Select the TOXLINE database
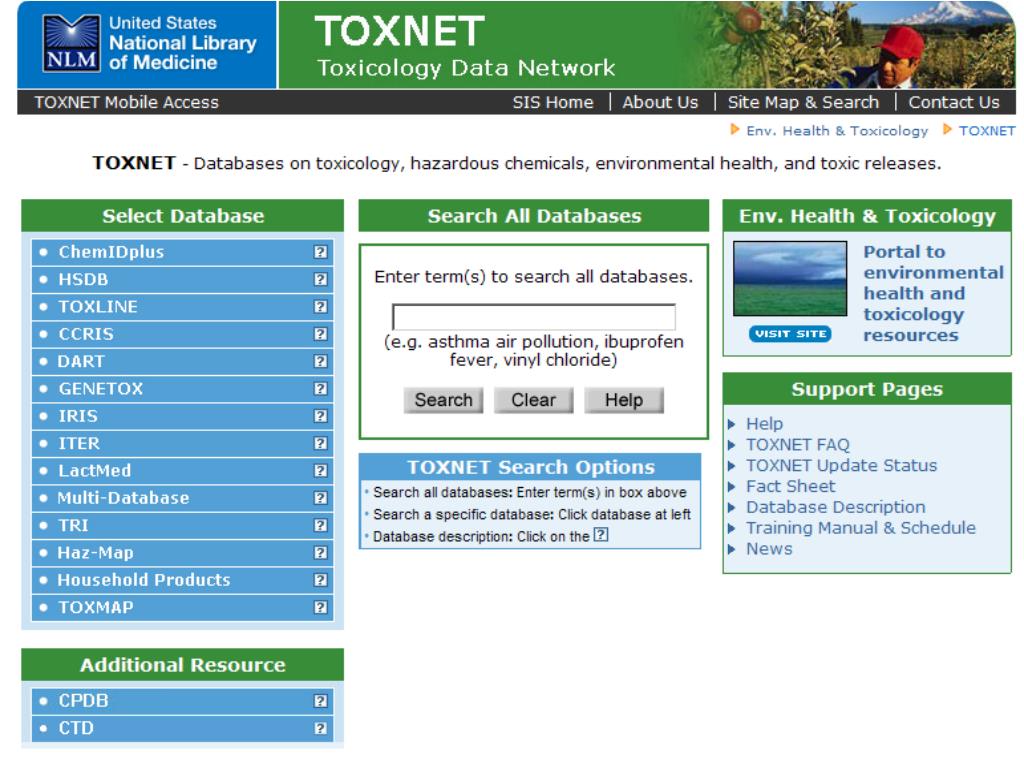The width and height of the screenshot is (1024, 768). coord(98,307)
